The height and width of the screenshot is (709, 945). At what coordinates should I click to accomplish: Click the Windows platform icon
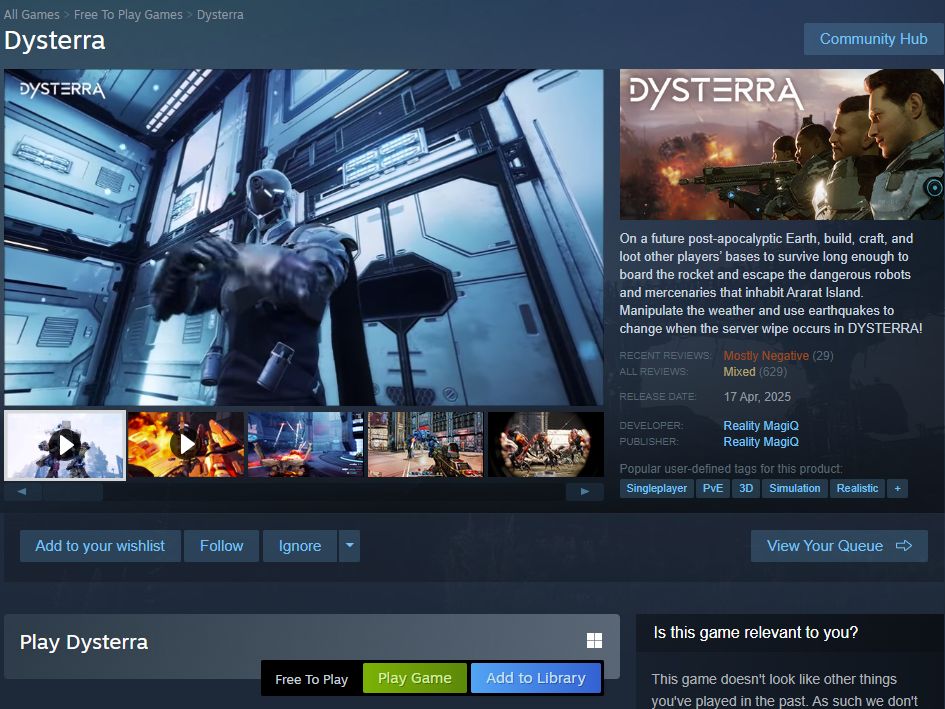pyautogui.click(x=594, y=641)
